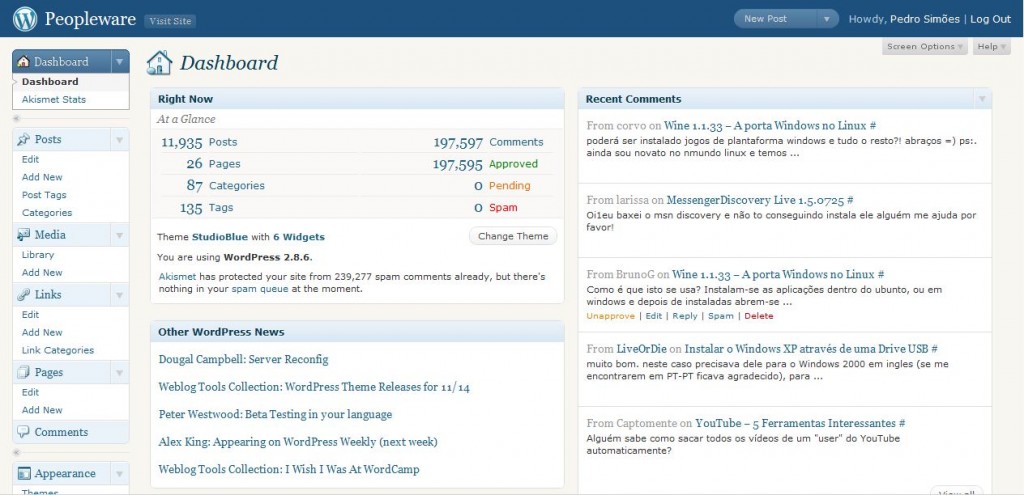Click the Media icon in sidebar
The image size is (1024, 495).
24,234
